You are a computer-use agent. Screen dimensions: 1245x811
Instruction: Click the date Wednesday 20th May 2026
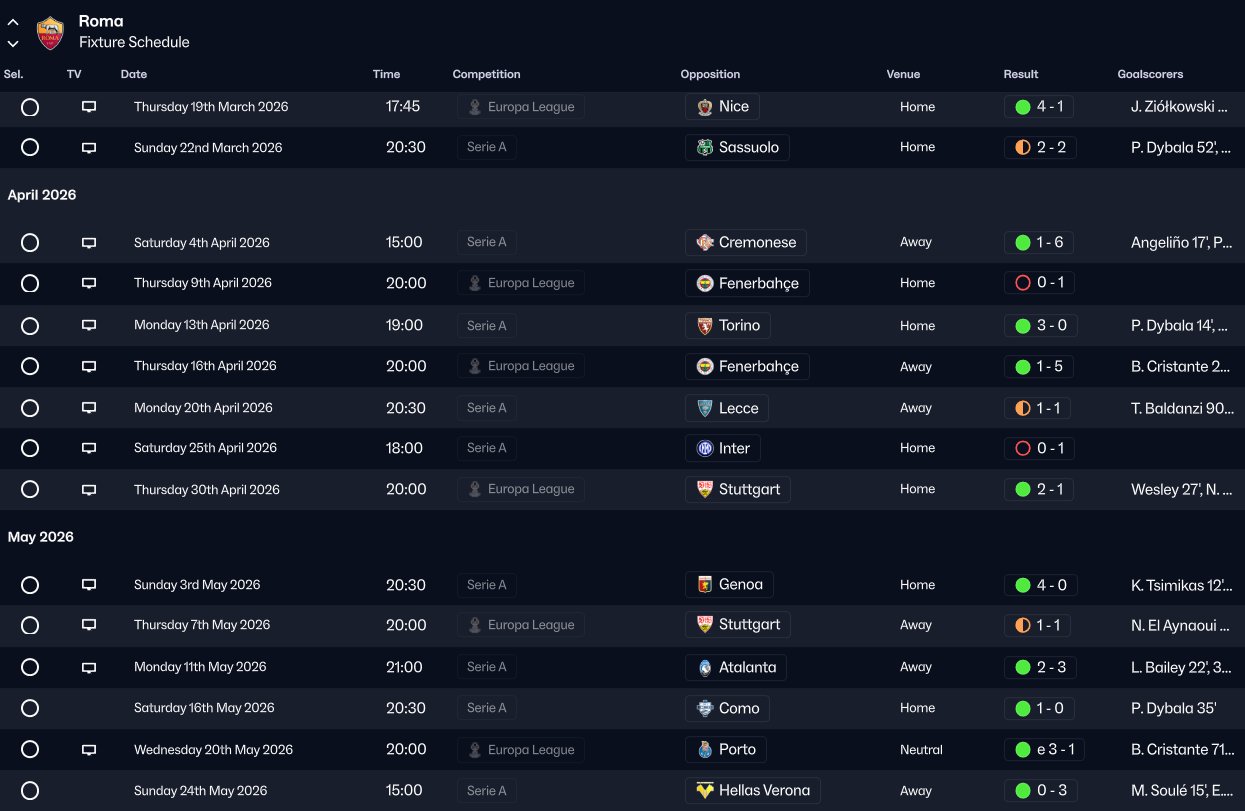pos(213,750)
